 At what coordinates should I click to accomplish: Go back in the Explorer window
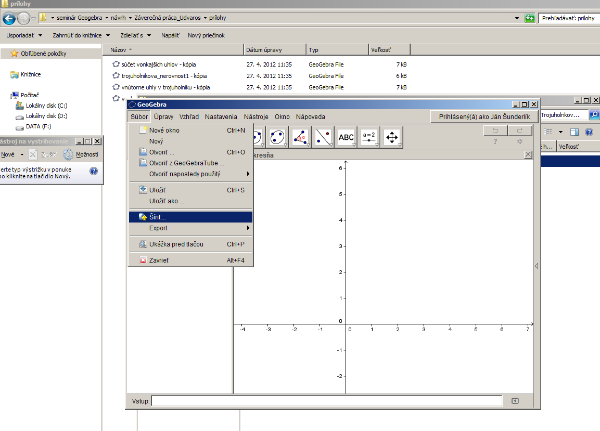tap(9, 18)
